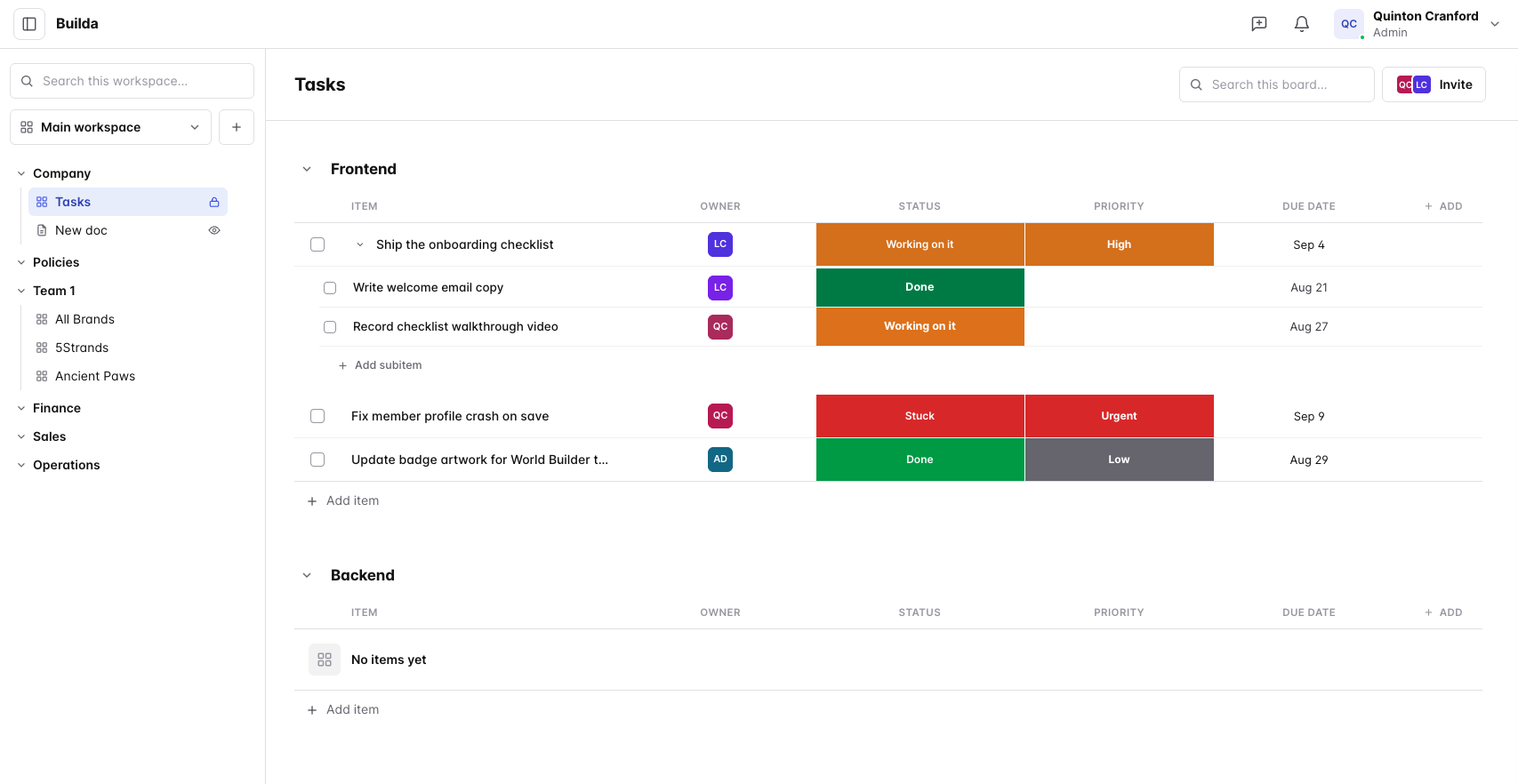Toggle the eye visibility icon on New doc
The image size is (1518, 784).
tap(214, 230)
